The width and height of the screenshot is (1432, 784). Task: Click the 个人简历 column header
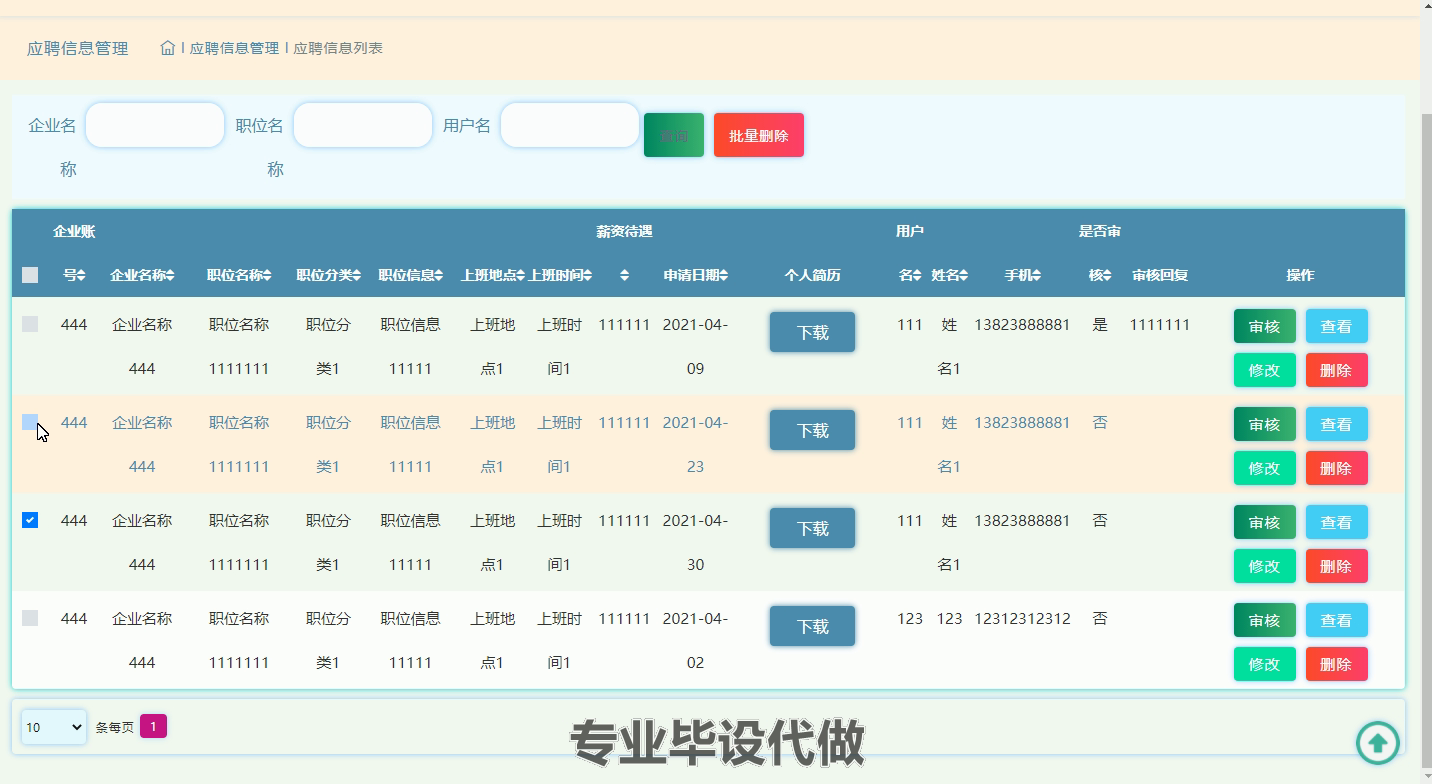812,275
